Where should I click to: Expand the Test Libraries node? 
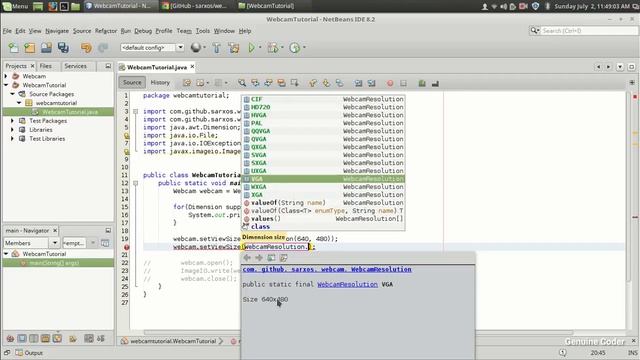click(13, 139)
